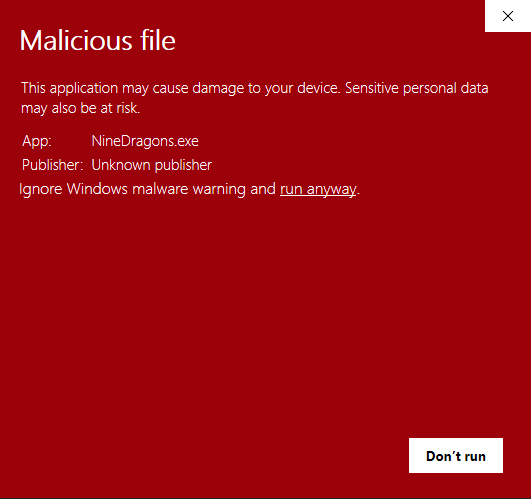This screenshot has width=531, height=499.
Task: Select the NineDragons.exe app name
Action: (x=145, y=141)
